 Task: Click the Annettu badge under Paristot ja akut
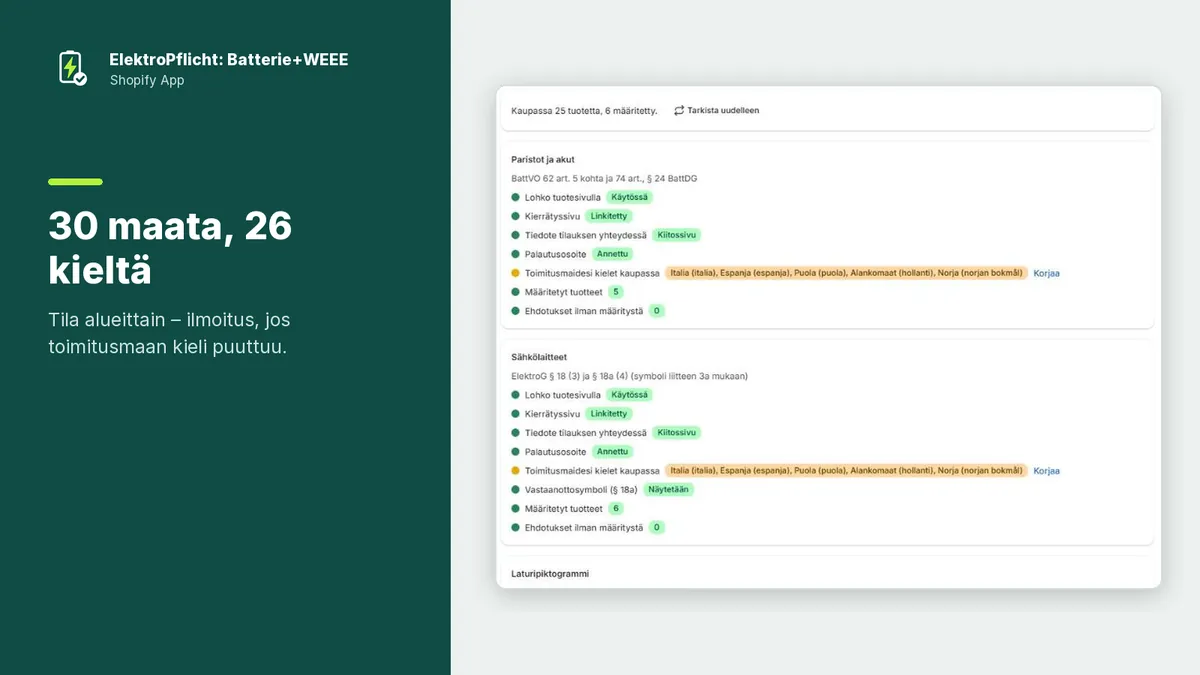tap(612, 254)
